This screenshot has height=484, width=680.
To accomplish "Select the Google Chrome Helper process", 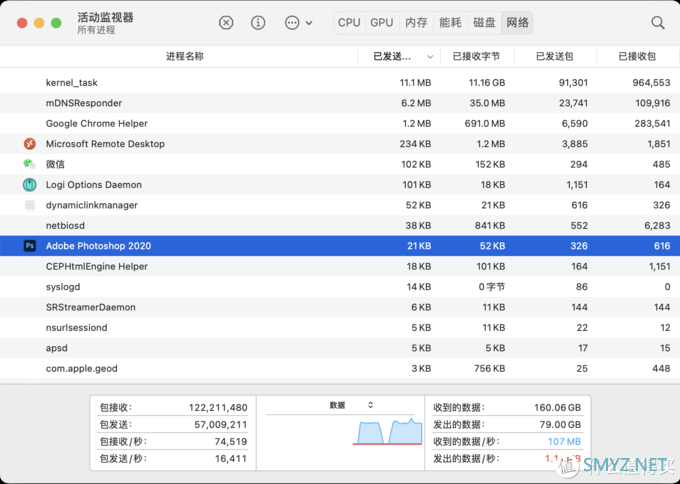I will point(97,123).
